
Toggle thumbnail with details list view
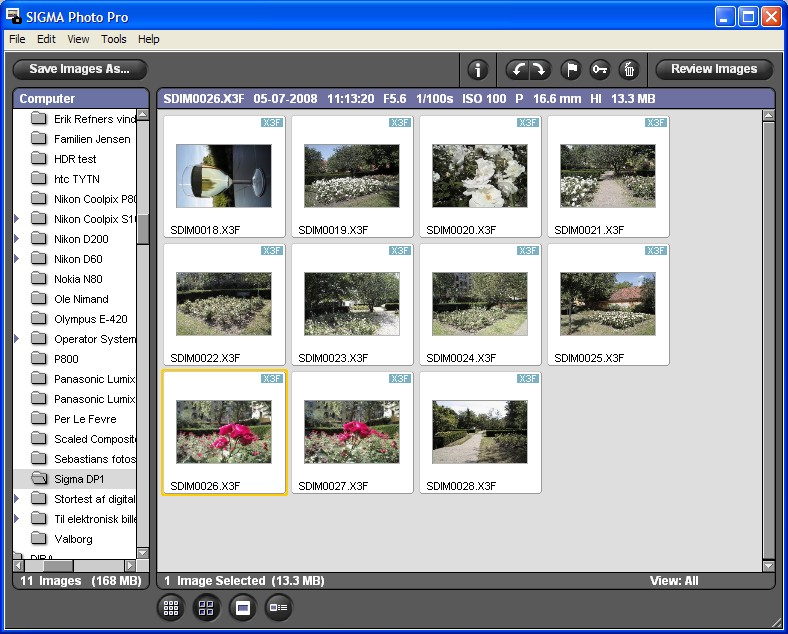(278, 607)
